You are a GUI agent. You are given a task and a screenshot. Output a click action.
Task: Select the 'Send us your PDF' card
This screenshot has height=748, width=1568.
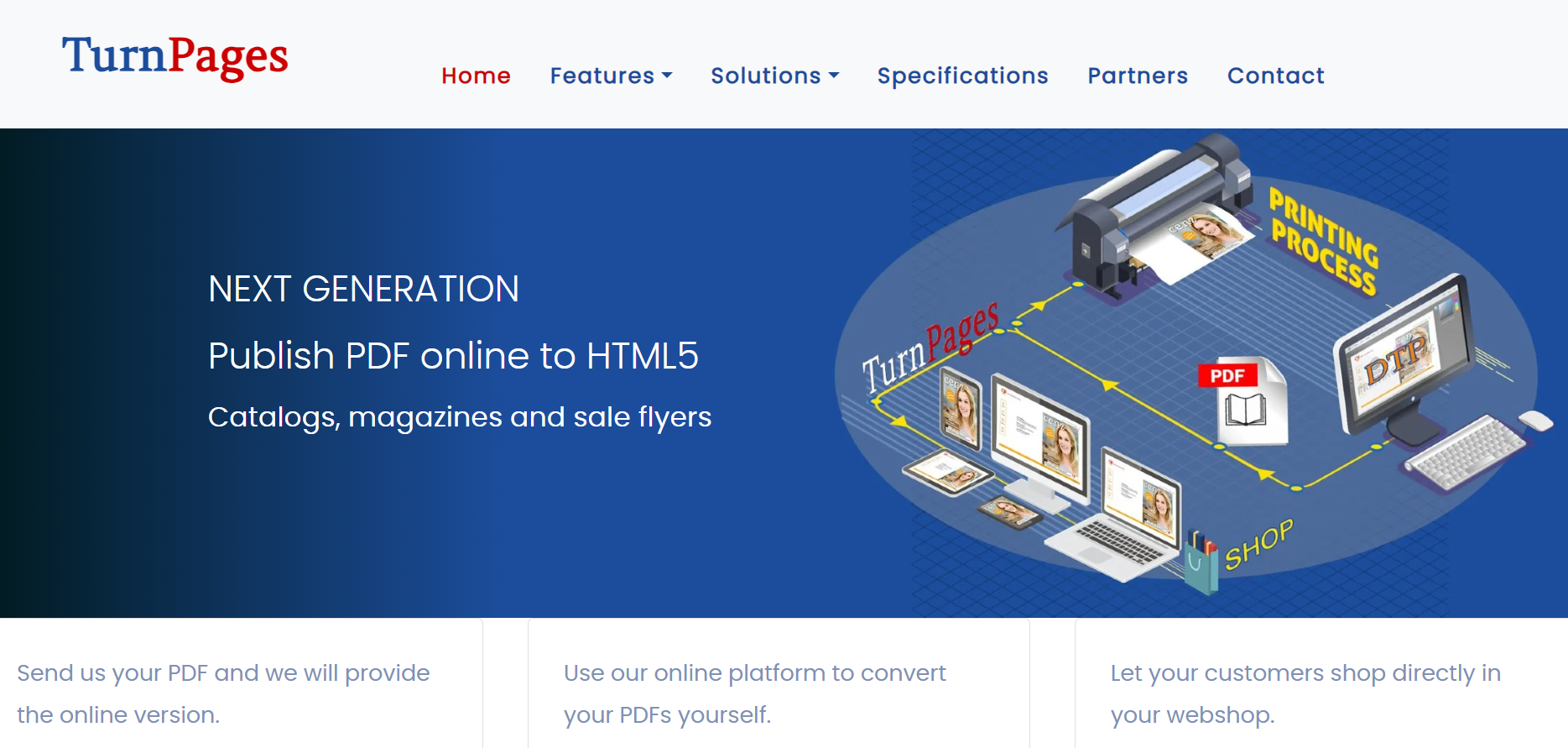coord(242,683)
